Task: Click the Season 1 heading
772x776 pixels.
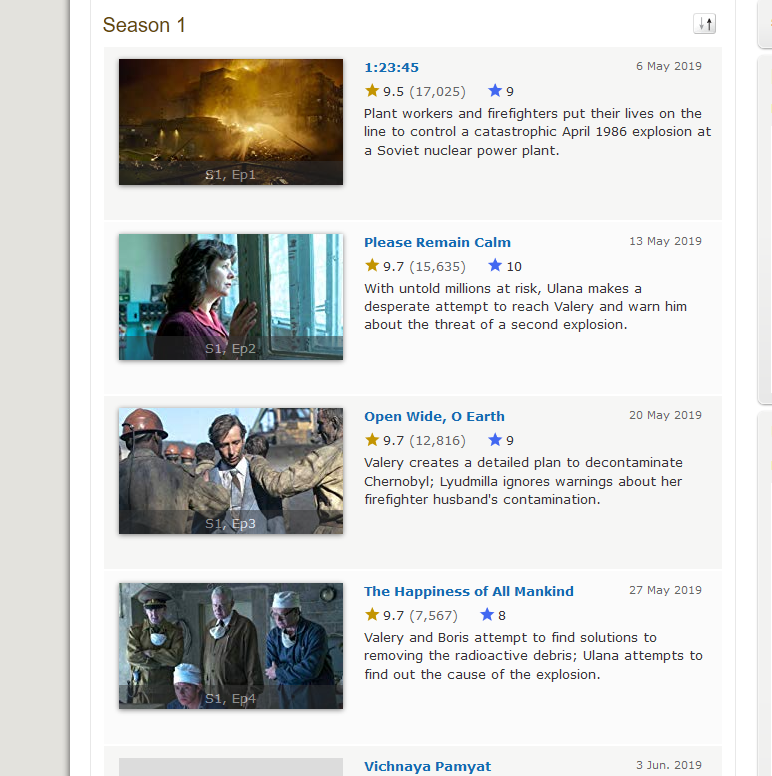Action: (x=144, y=25)
